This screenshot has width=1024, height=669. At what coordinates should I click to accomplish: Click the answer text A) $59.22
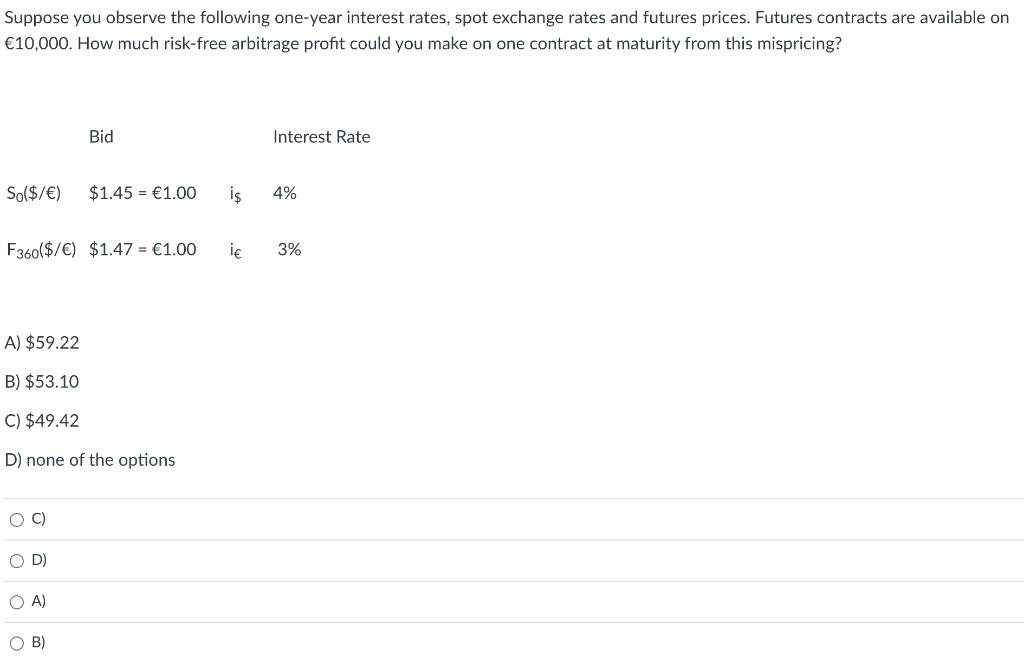pyautogui.click(x=42, y=343)
